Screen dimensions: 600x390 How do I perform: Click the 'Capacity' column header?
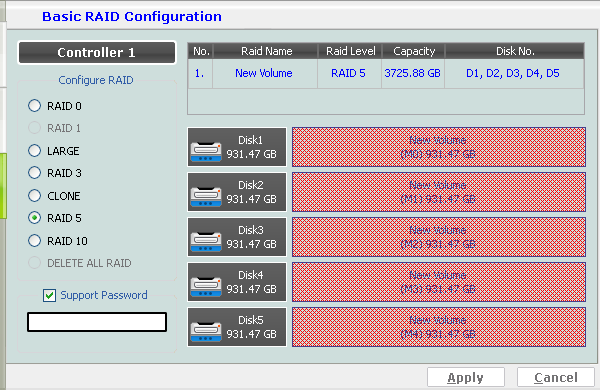click(x=414, y=51)
